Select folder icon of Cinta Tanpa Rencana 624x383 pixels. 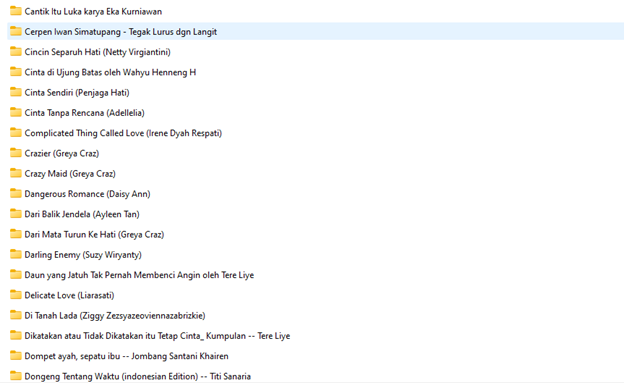tap(16, 113)
